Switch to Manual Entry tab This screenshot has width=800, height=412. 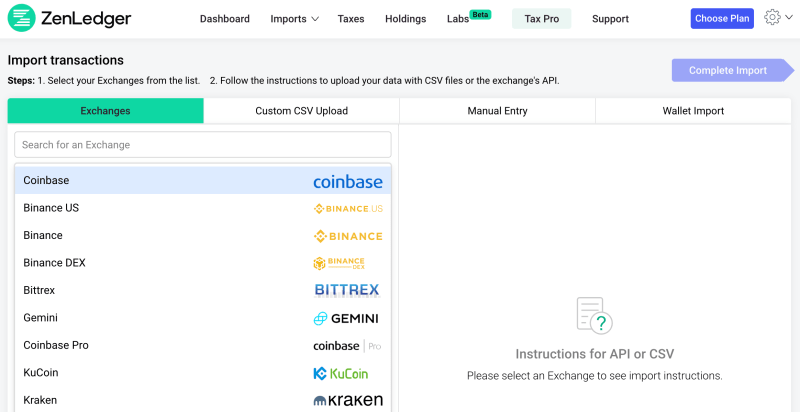[x=497, y=111]
